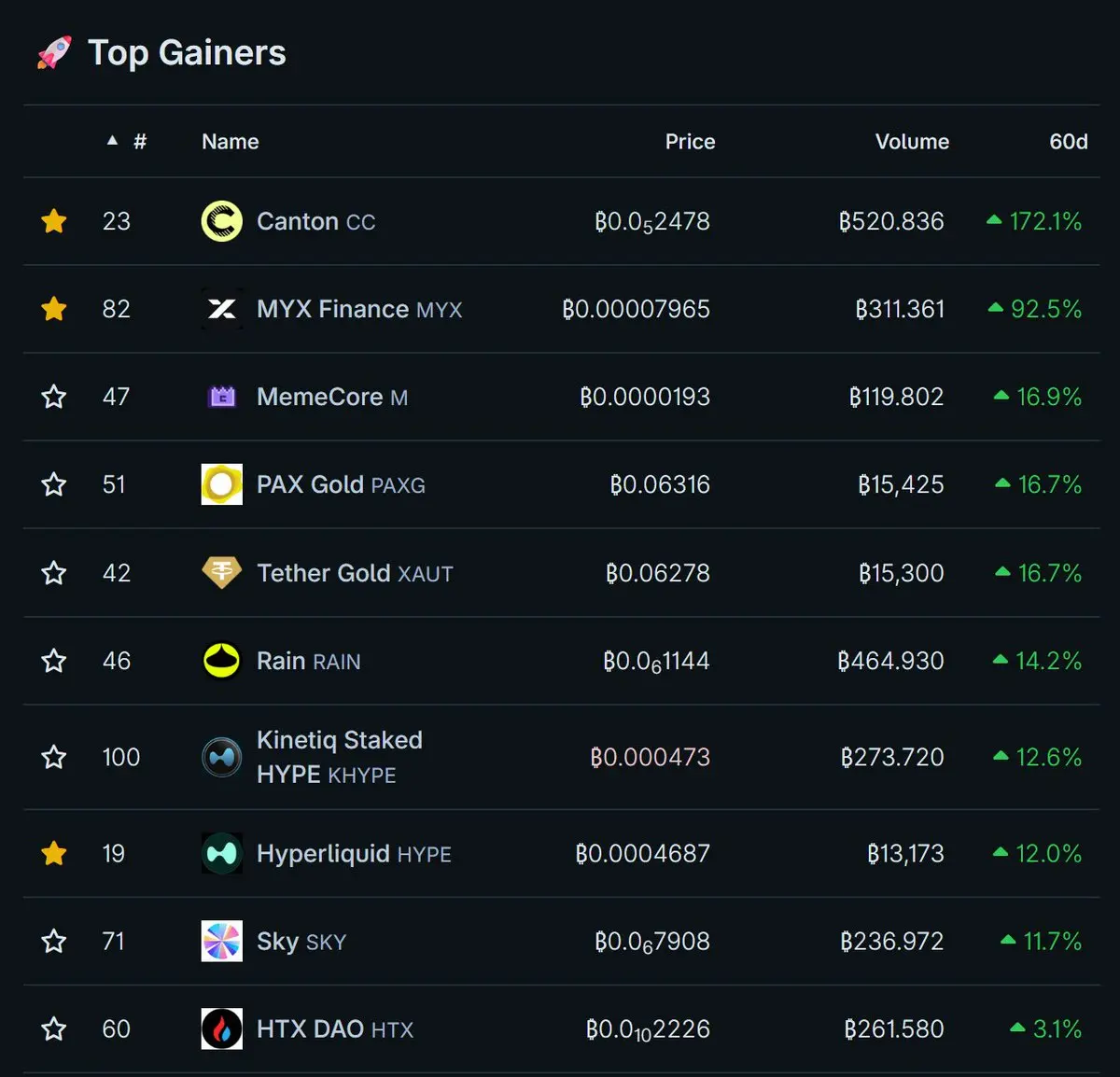
Task: Click MYX Finance's 92.5% gain value
Action: [x=1046, y=309]
